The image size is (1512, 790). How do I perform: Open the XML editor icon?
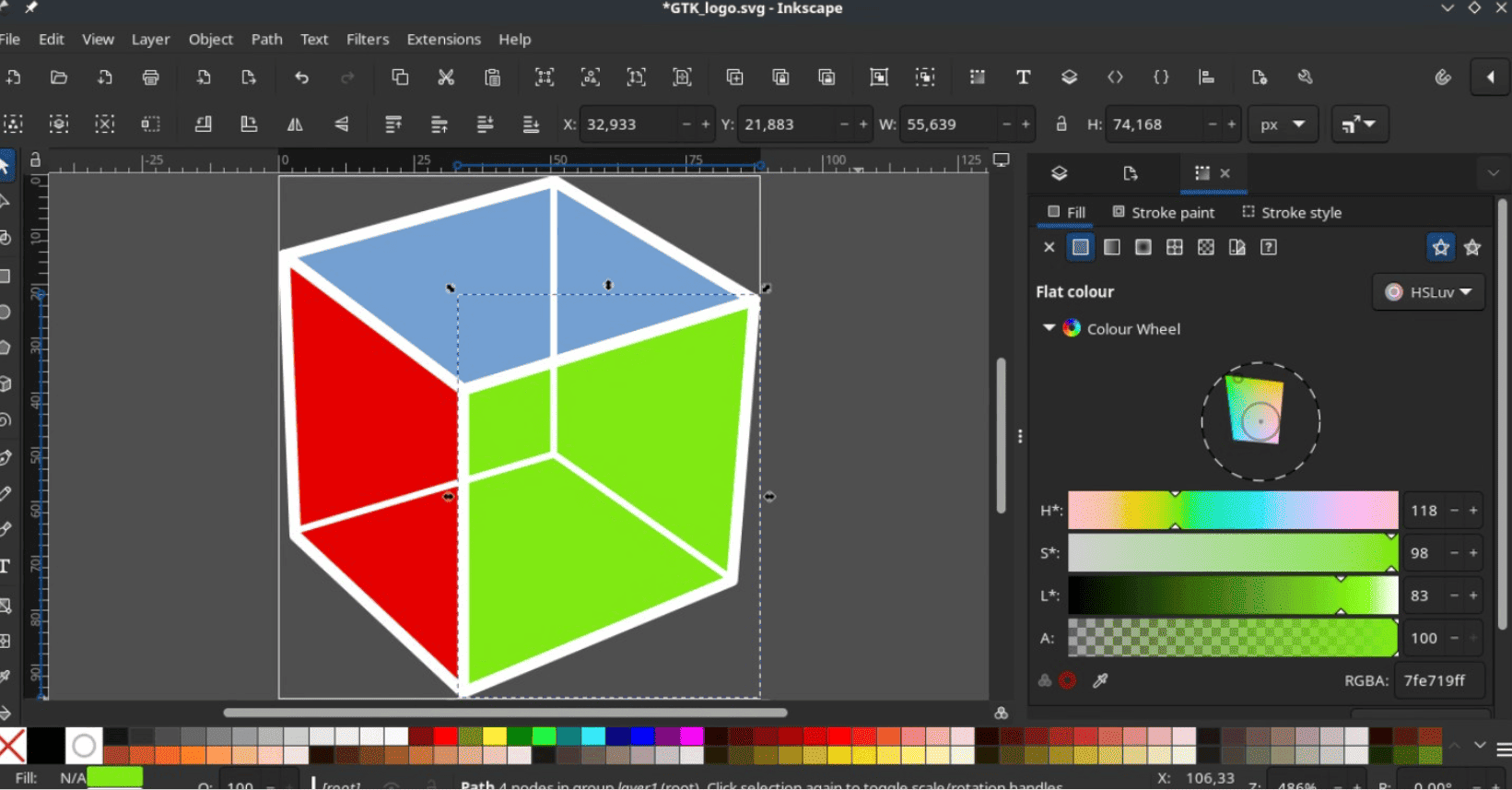1115,77
